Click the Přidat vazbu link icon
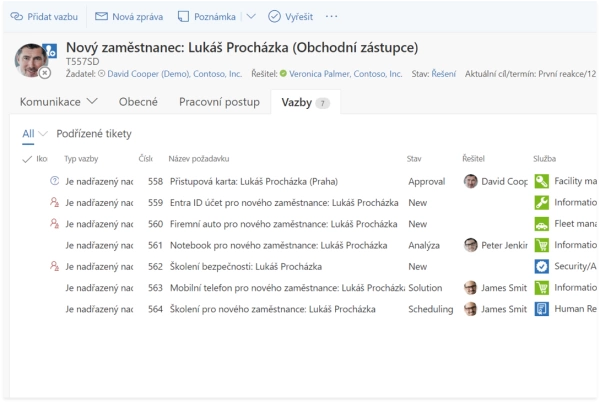The height and width of the screenshot is (403, 600). [16, 16]
